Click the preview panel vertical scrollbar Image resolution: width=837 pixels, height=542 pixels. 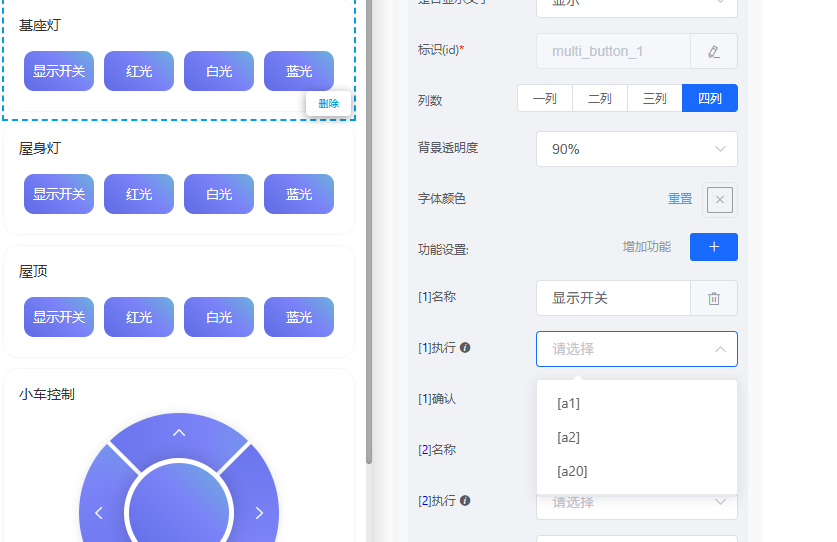[369, 230]
